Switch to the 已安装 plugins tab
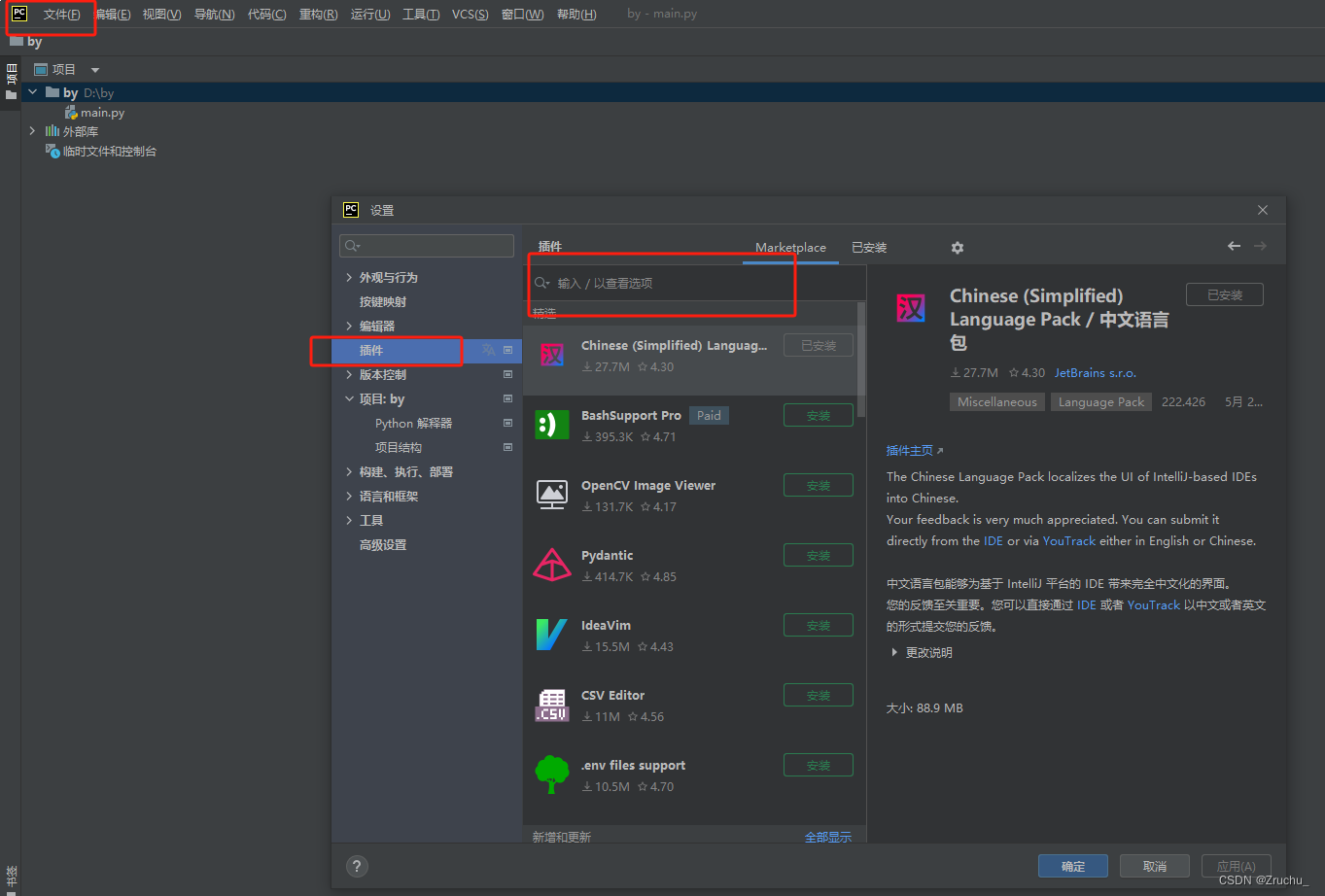This screenshot has width=1325, height=896. tap(868, 247)
